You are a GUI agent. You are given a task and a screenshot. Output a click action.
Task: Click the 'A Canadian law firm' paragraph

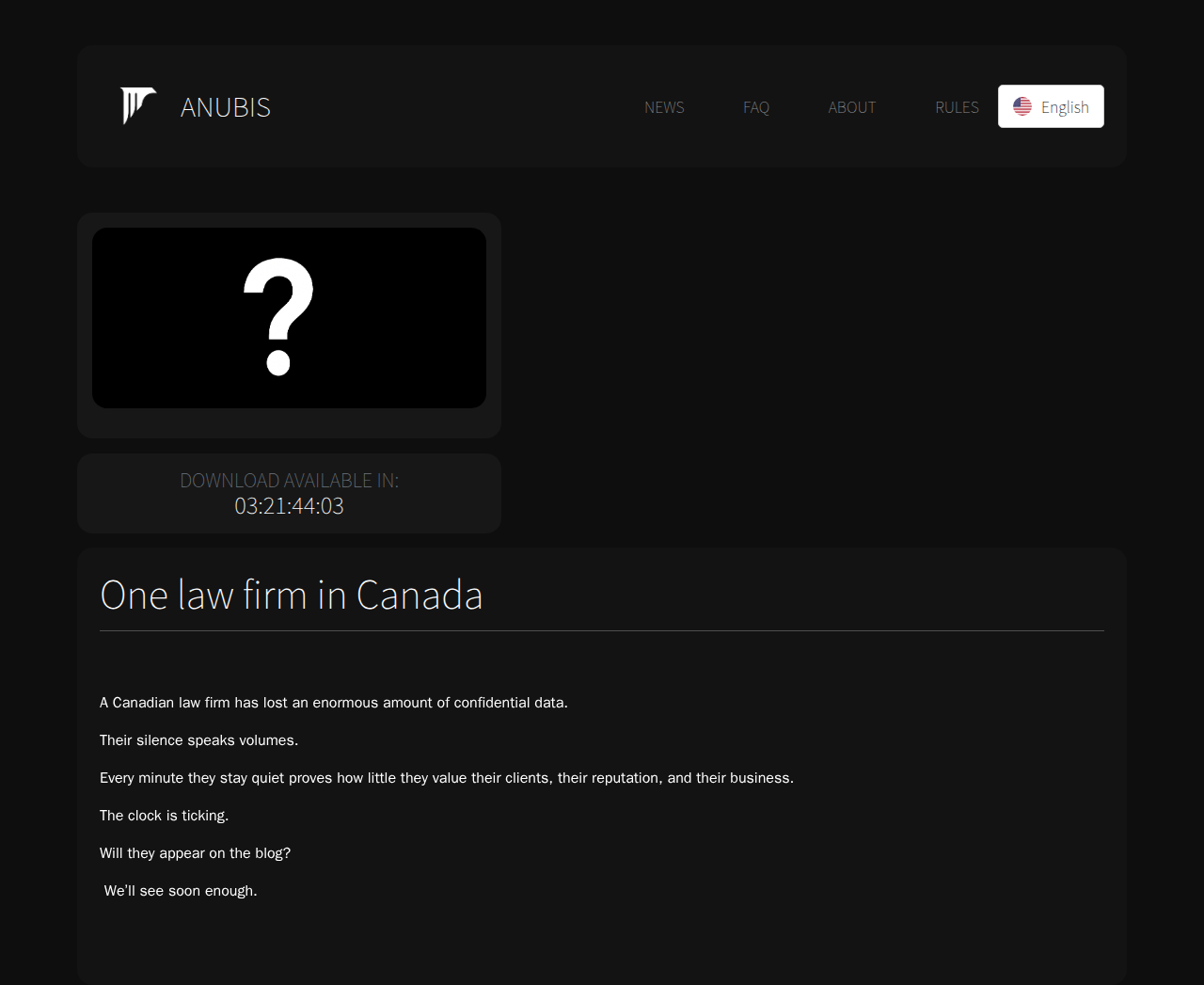pyautogui.click(x=333, y=703)
